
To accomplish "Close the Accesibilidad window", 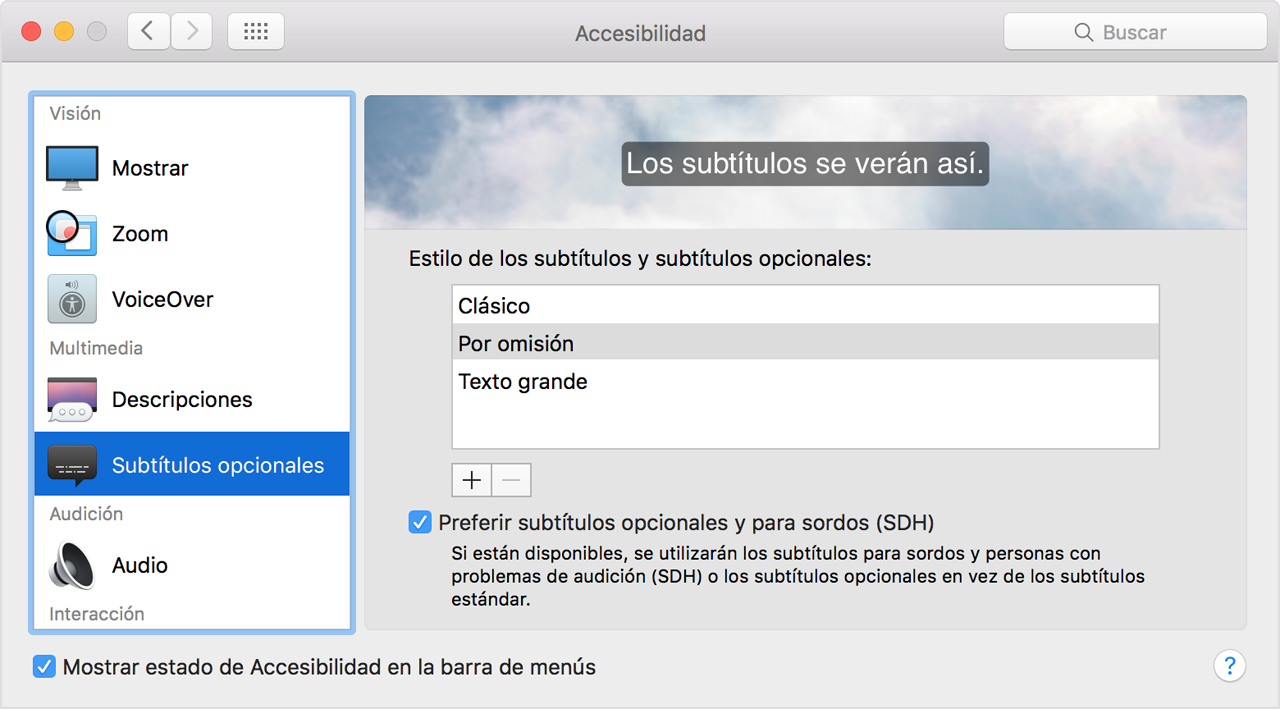I will click(x=31, y=32).
